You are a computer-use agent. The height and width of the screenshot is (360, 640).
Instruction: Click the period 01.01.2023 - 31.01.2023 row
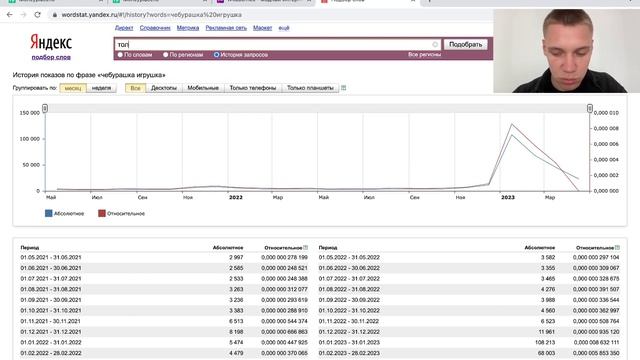point(469,342)
